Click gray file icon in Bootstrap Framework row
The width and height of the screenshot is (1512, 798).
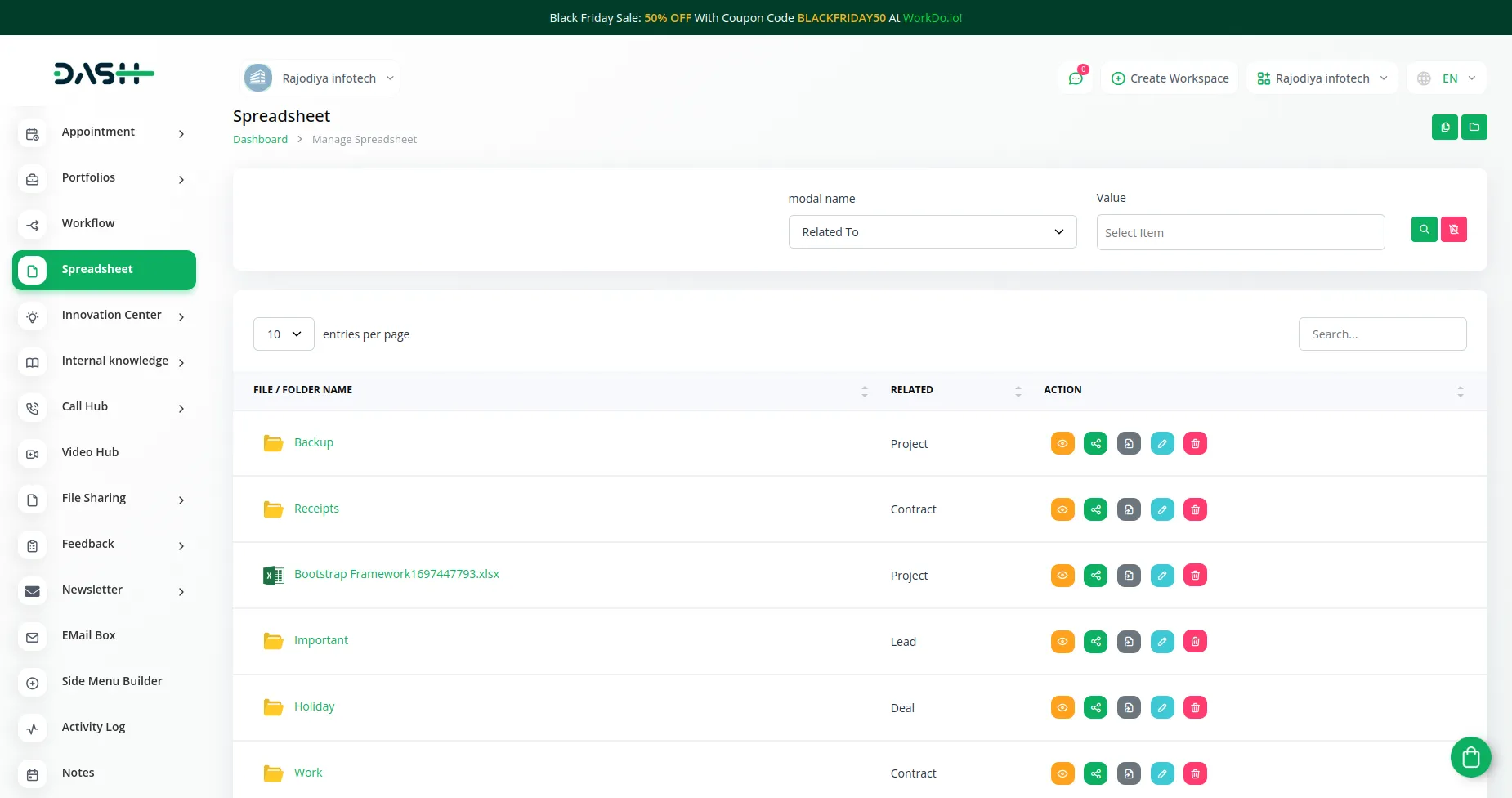point(1129,576)
